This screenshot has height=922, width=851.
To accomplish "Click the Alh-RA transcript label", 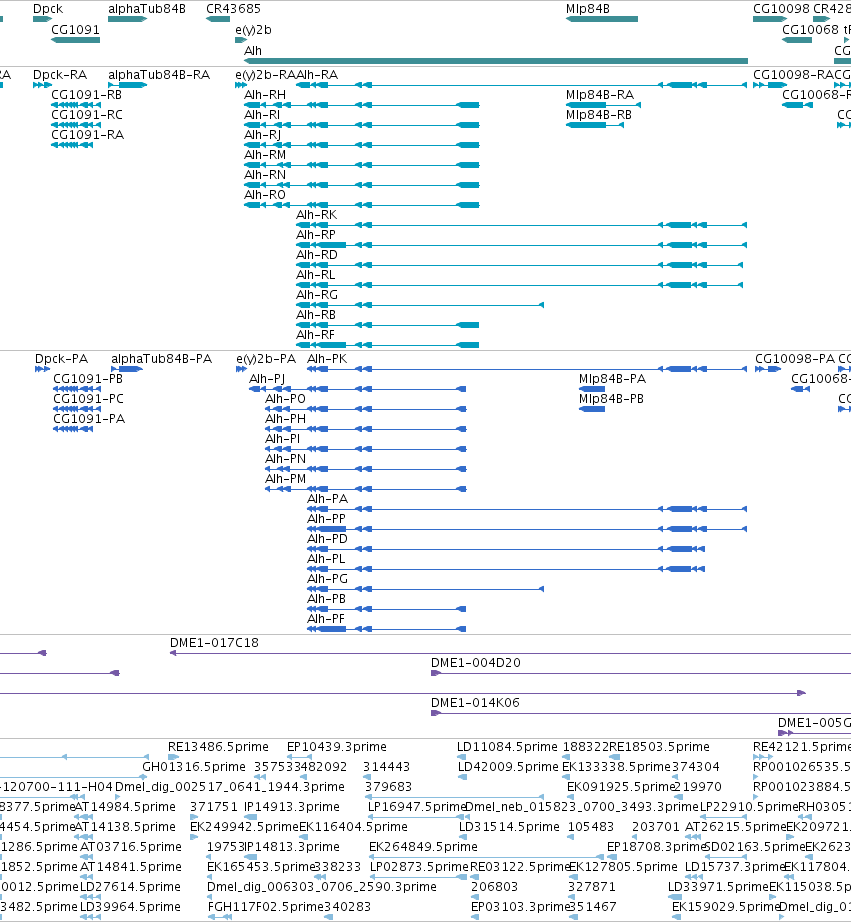I will click(317, 75).
